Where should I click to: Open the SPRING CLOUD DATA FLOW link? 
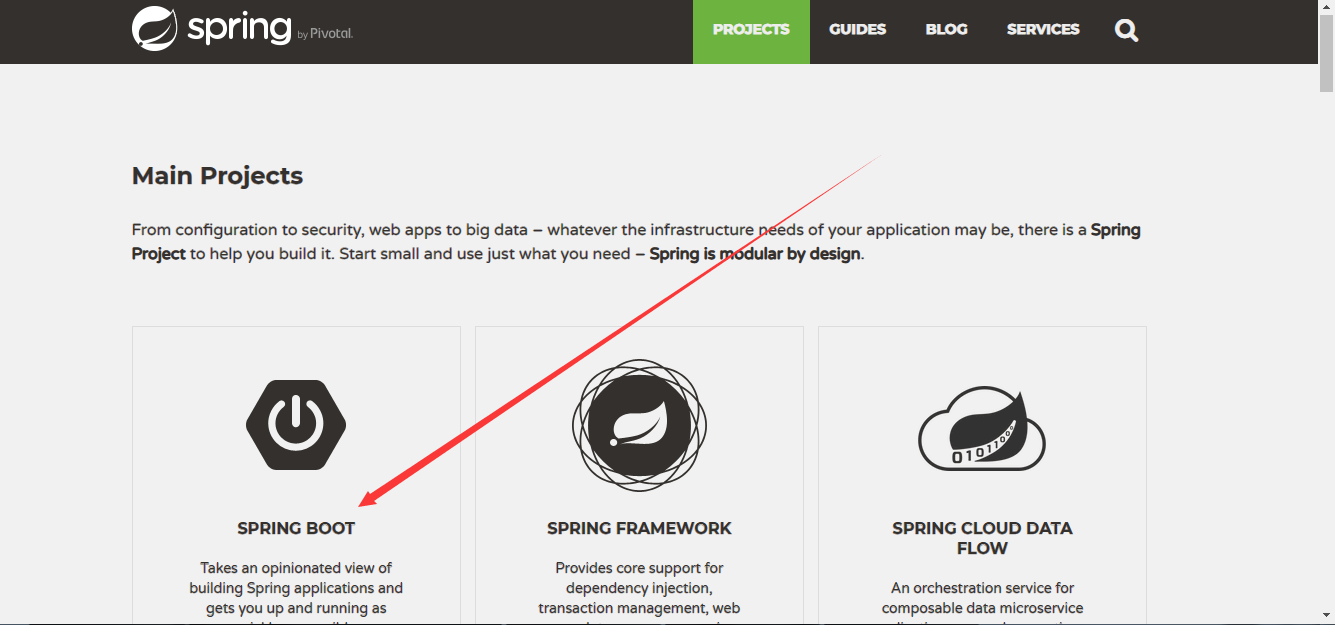click(982, 538)
